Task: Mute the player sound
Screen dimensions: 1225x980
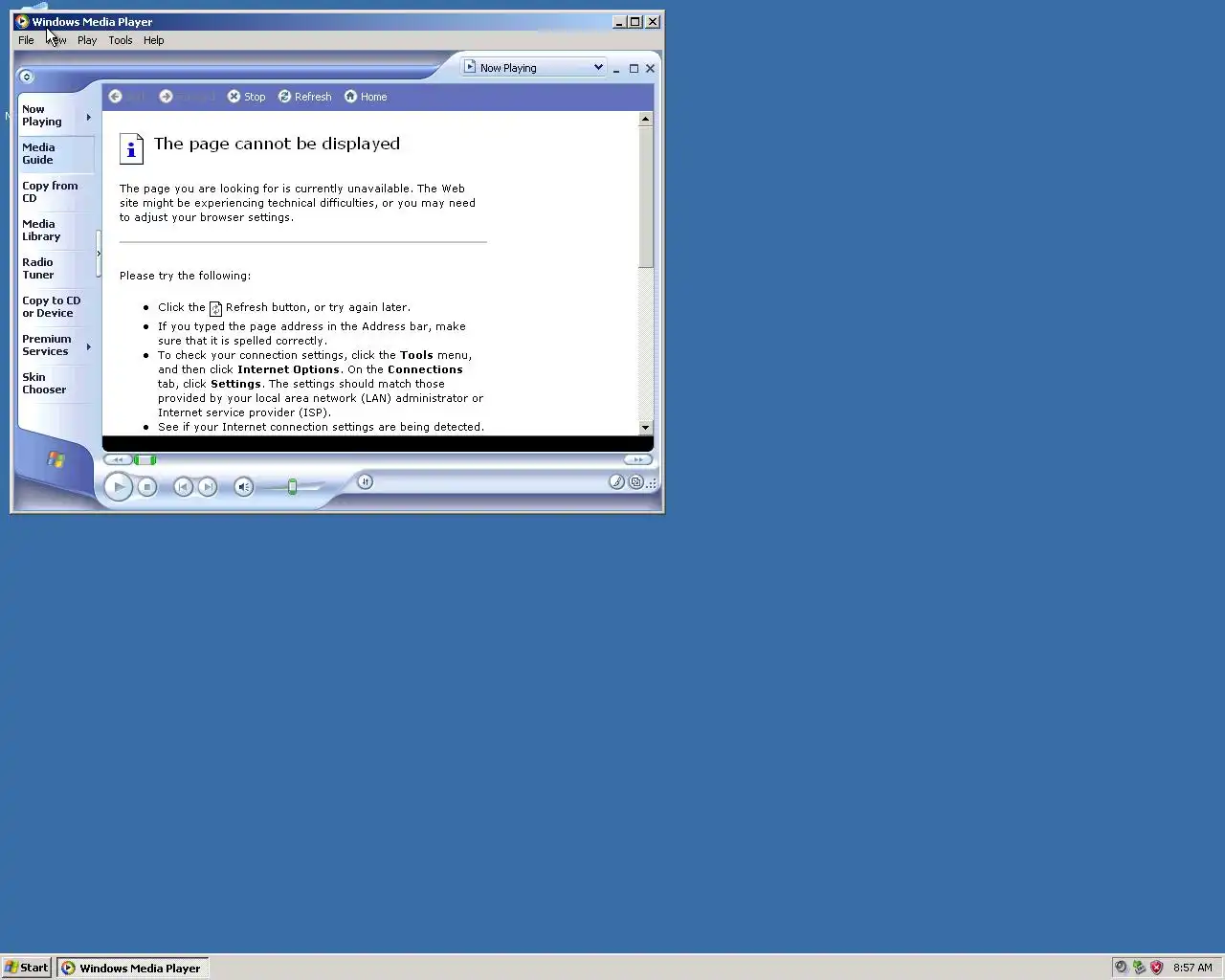Action: [244, 487]
